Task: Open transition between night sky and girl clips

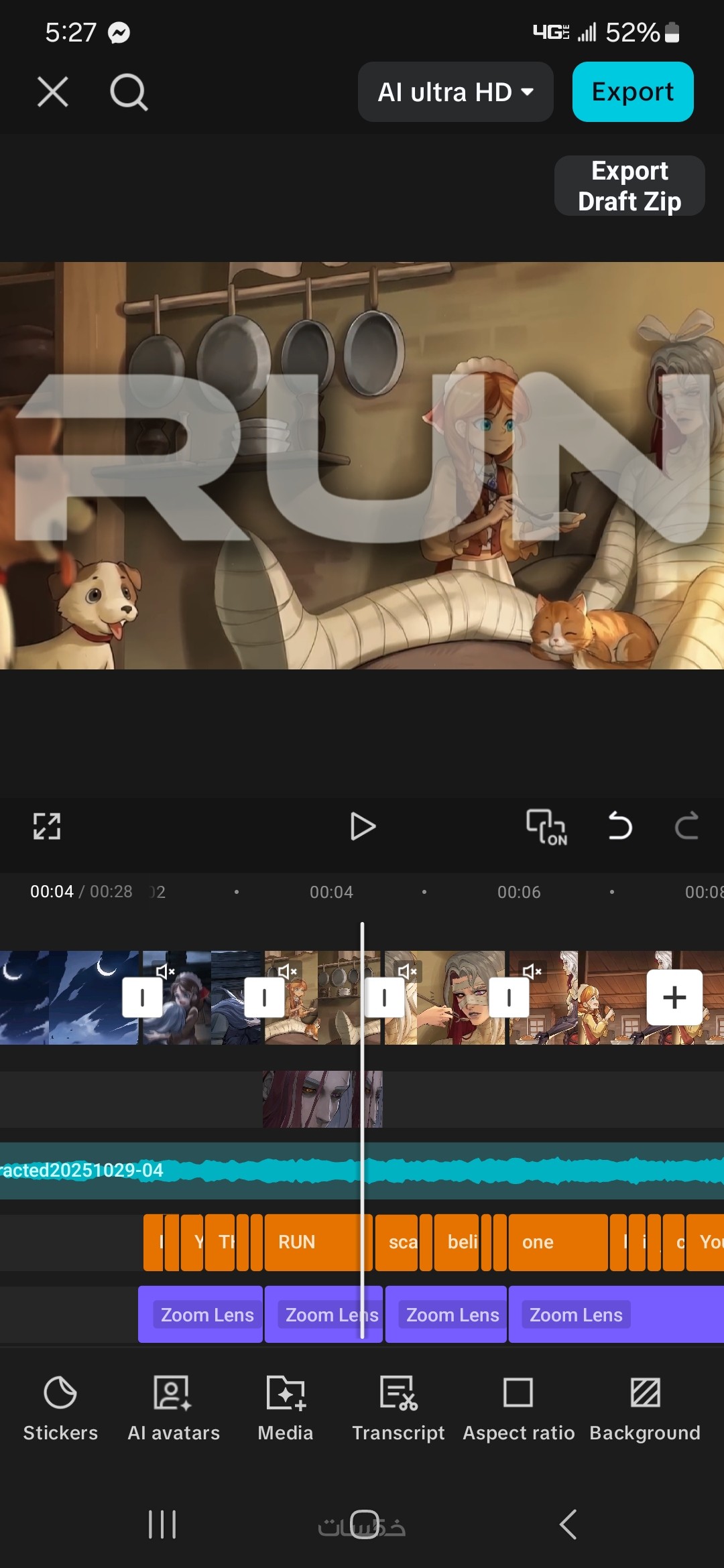Action: (x=142, y=998)
